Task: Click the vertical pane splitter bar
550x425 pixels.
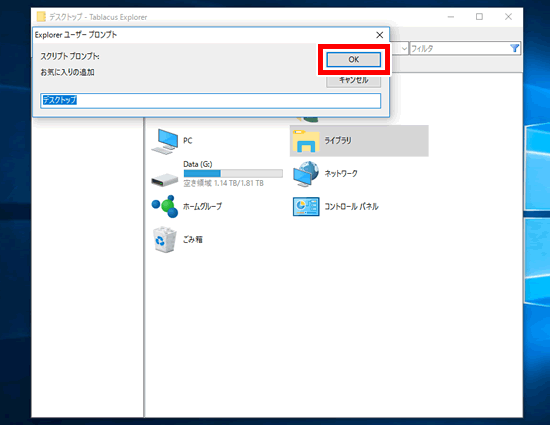Action: click(x=144, y=267)
